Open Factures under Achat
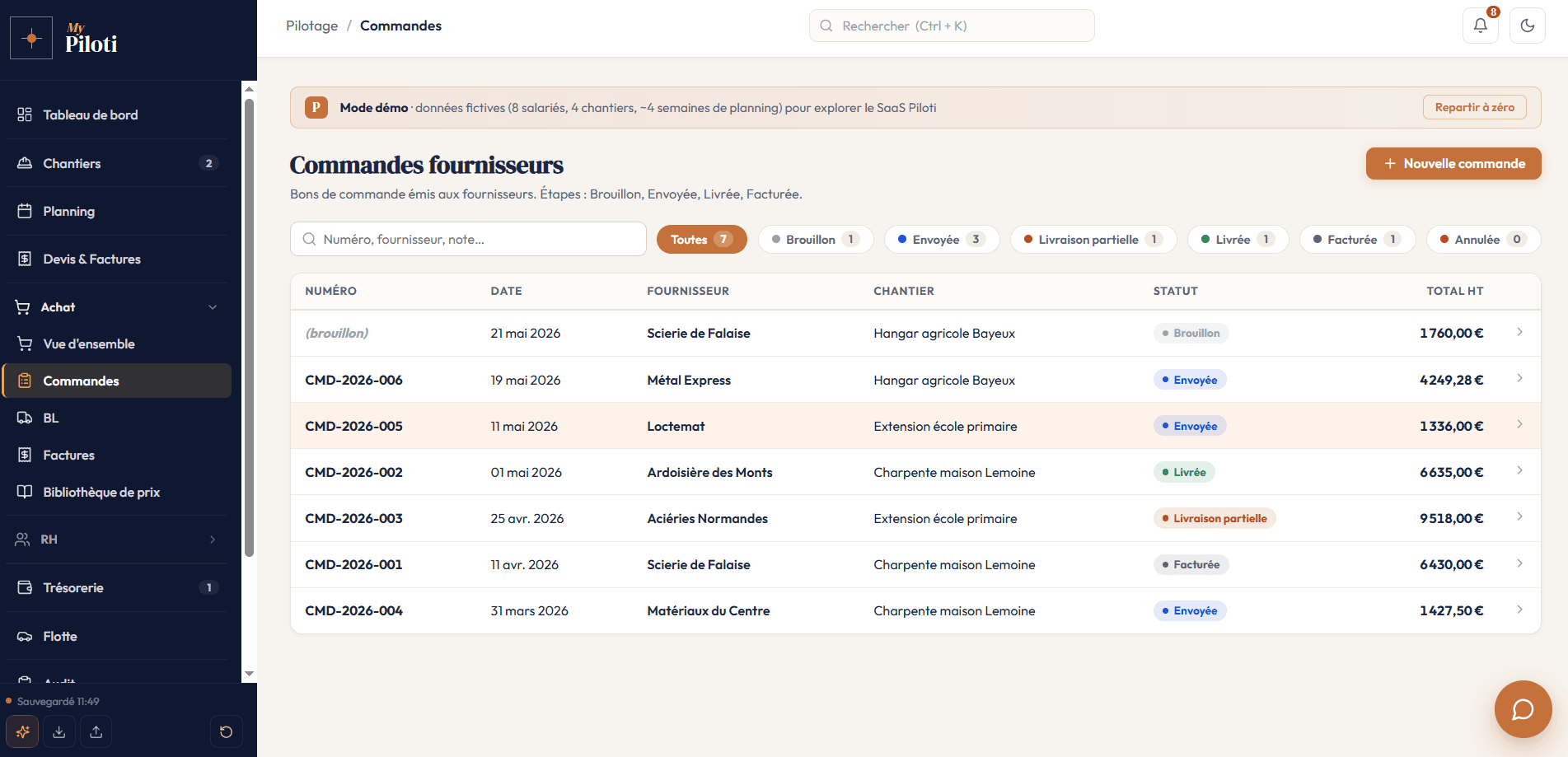Viewport: 1568px width, 757px height. coord(117,455)
